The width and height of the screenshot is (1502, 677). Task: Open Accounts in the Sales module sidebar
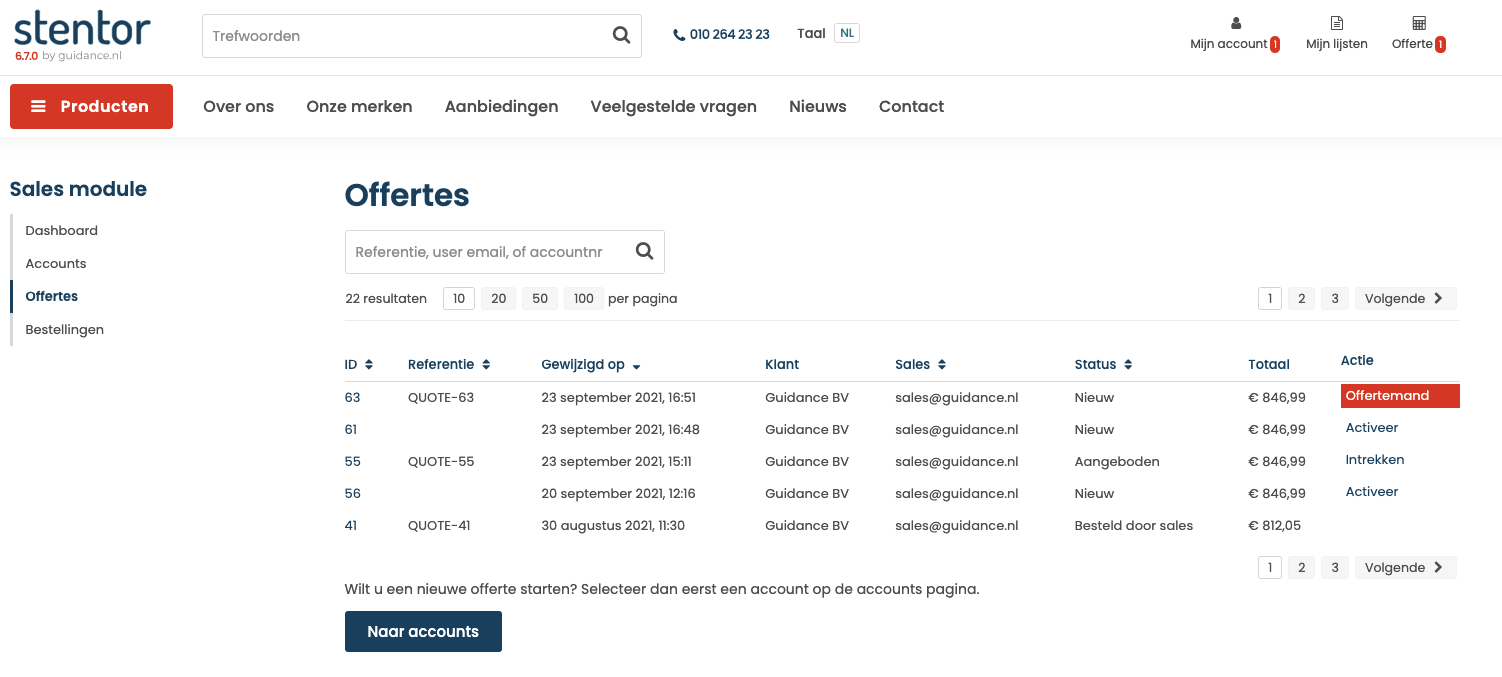click(56, 263)
